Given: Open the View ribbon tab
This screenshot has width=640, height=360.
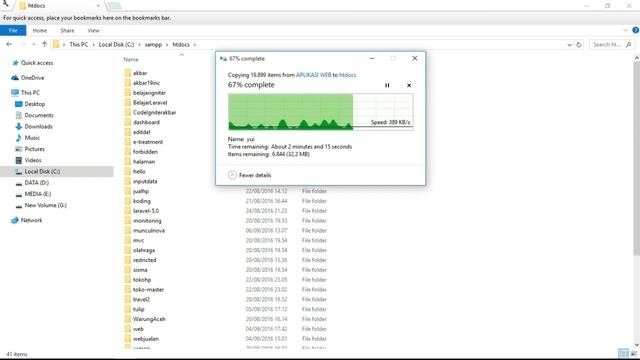Looking at the screenshot, I should 93,31.
